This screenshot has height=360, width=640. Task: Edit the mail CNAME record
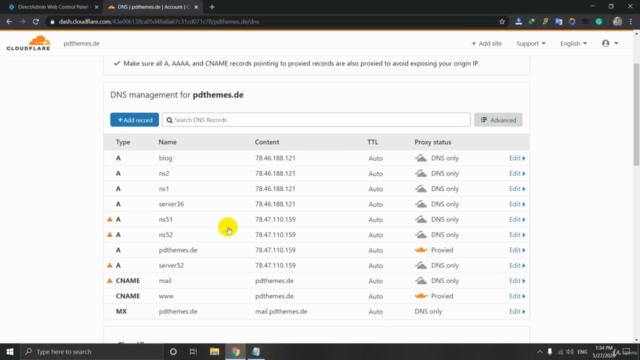[x=517, y=281]
